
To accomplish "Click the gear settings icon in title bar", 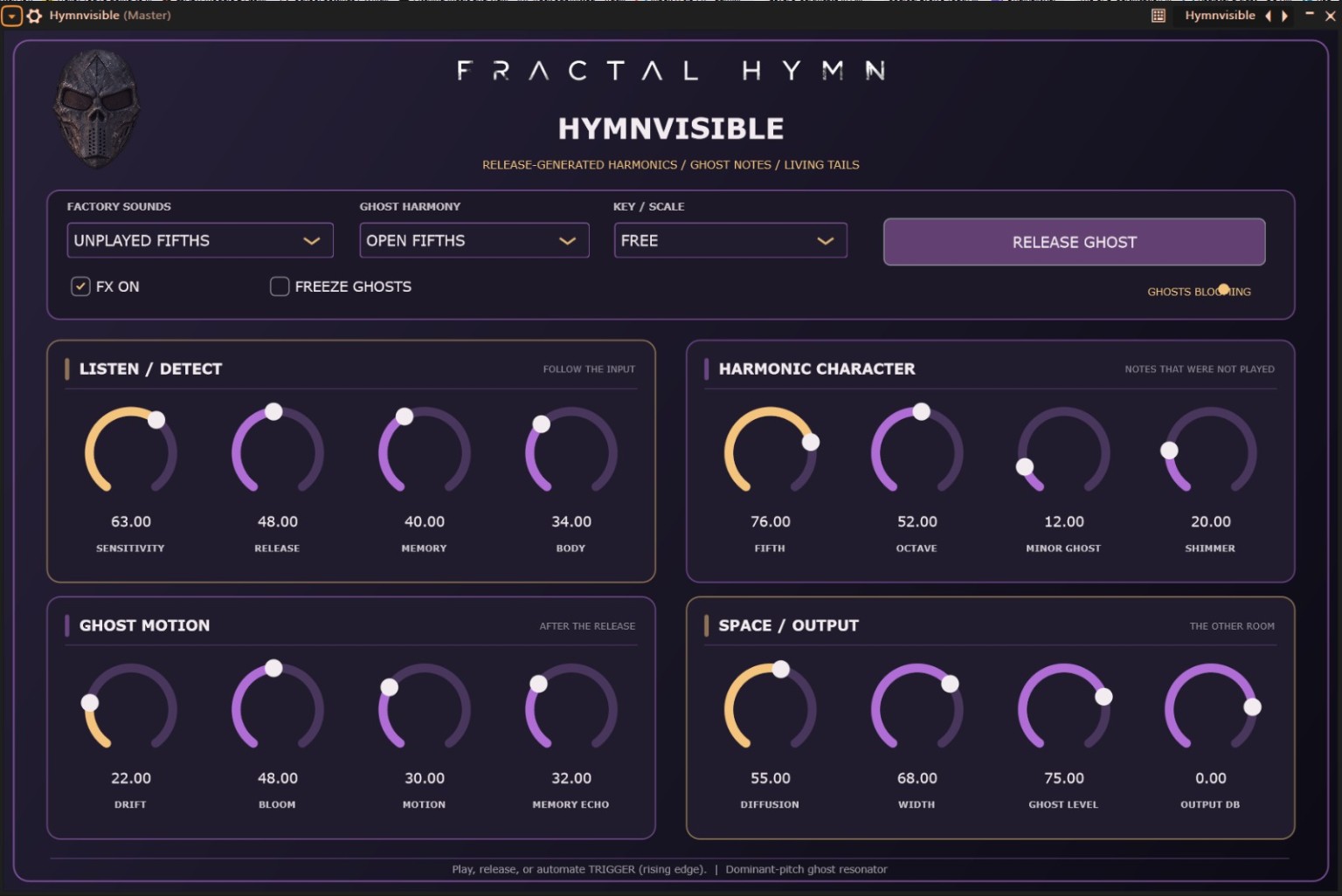I will 35,16.
